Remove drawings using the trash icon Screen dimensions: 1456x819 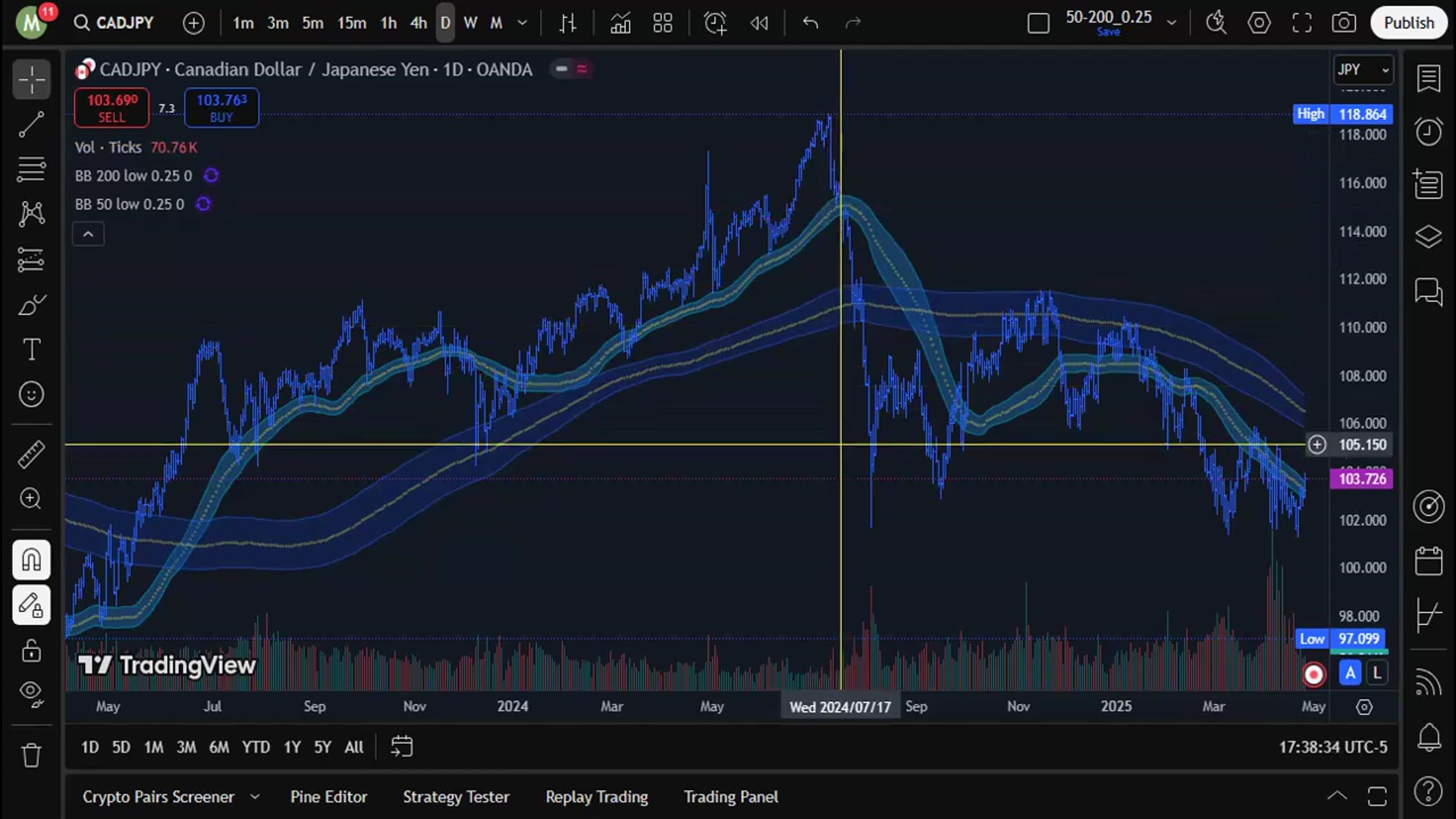coord(31,755)
